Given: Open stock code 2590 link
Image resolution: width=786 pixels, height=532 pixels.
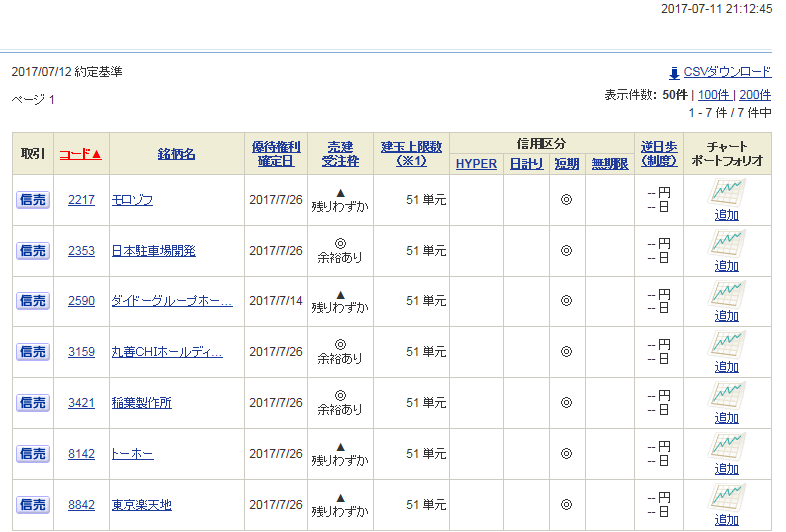Looking at the screenshot, I should click(x=81, y=301).
